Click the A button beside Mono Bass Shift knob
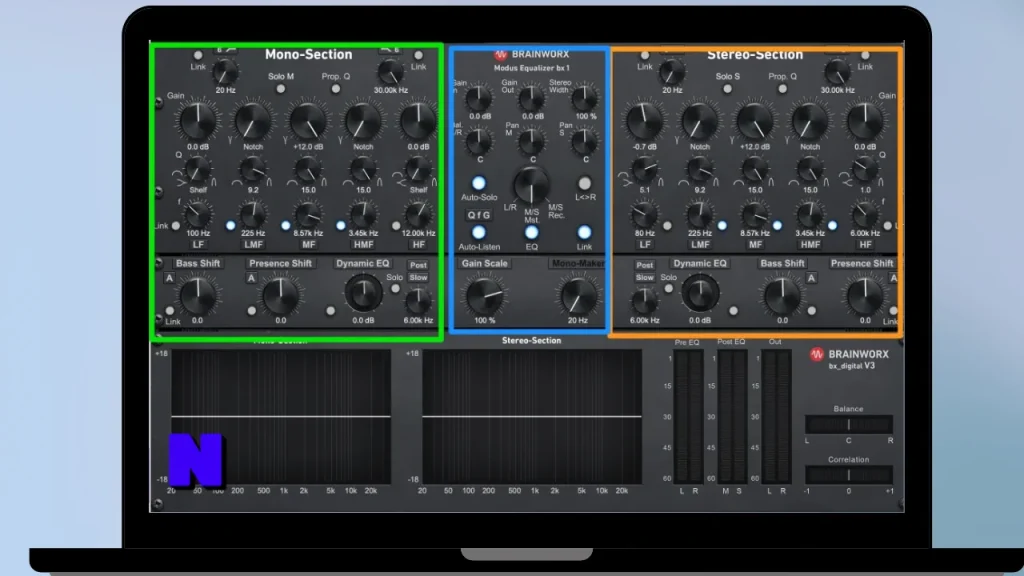Viewport: 1024px width, 576px height. pyautogui.click(x=169, y=278)
